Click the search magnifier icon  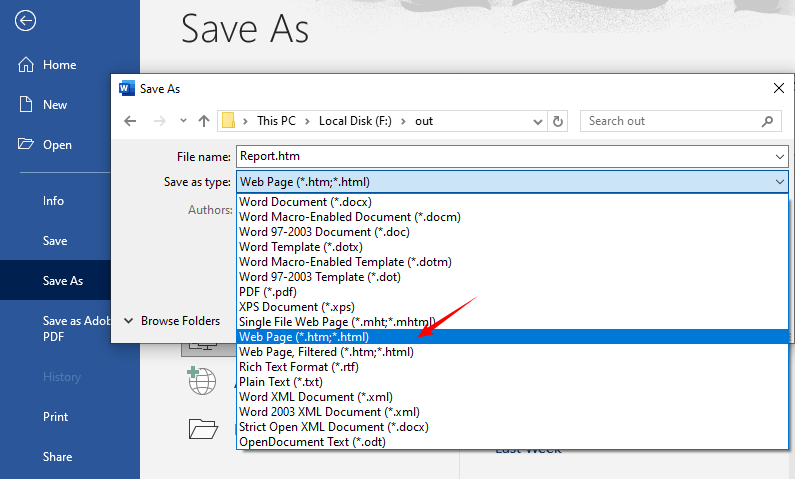768,121
